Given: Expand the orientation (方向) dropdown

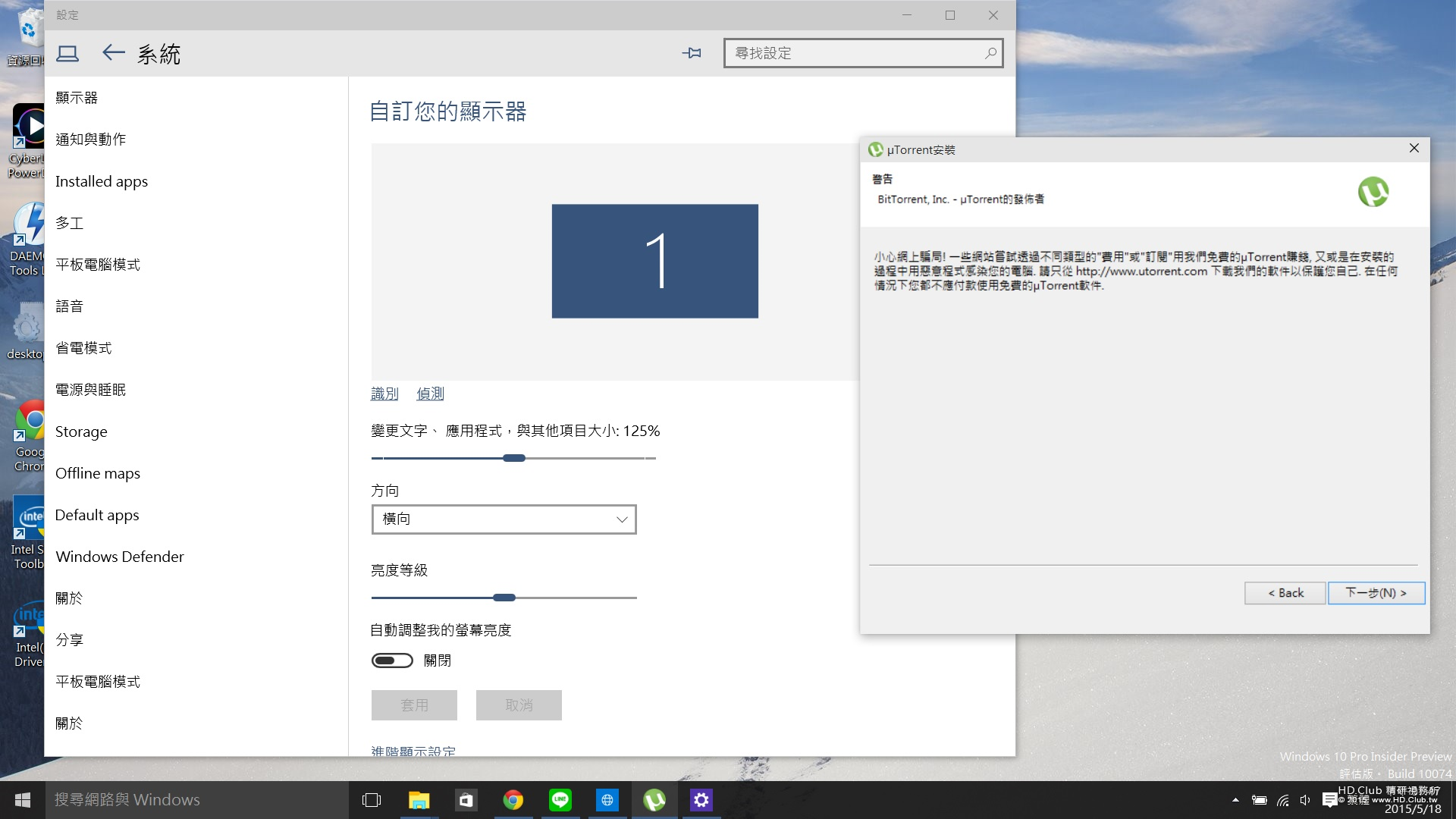Looking at the screenshot, I should 504,519.
